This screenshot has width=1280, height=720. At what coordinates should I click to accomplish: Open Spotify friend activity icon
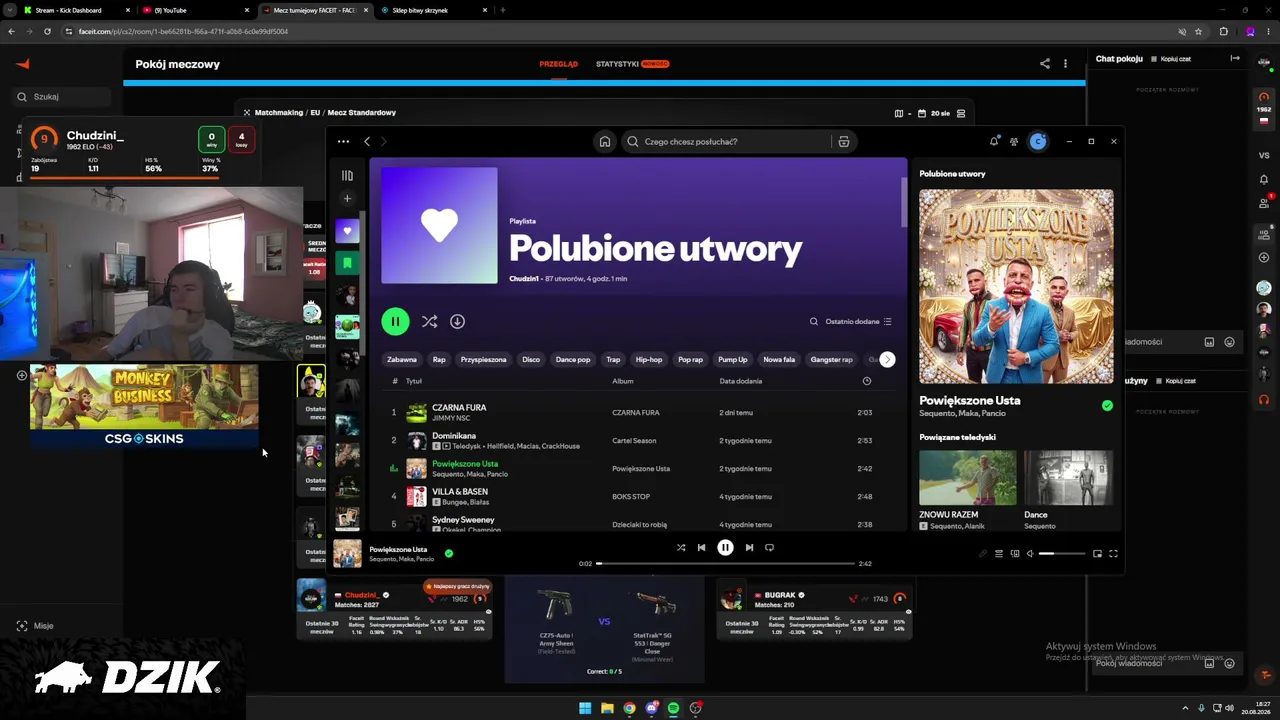[1014, 142]
